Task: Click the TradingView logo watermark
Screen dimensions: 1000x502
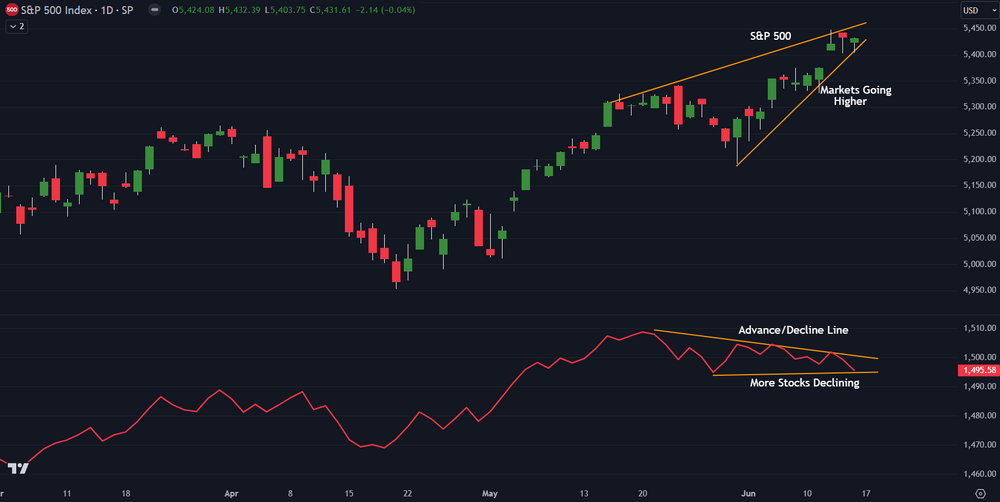Action: (x=16, y=468)
